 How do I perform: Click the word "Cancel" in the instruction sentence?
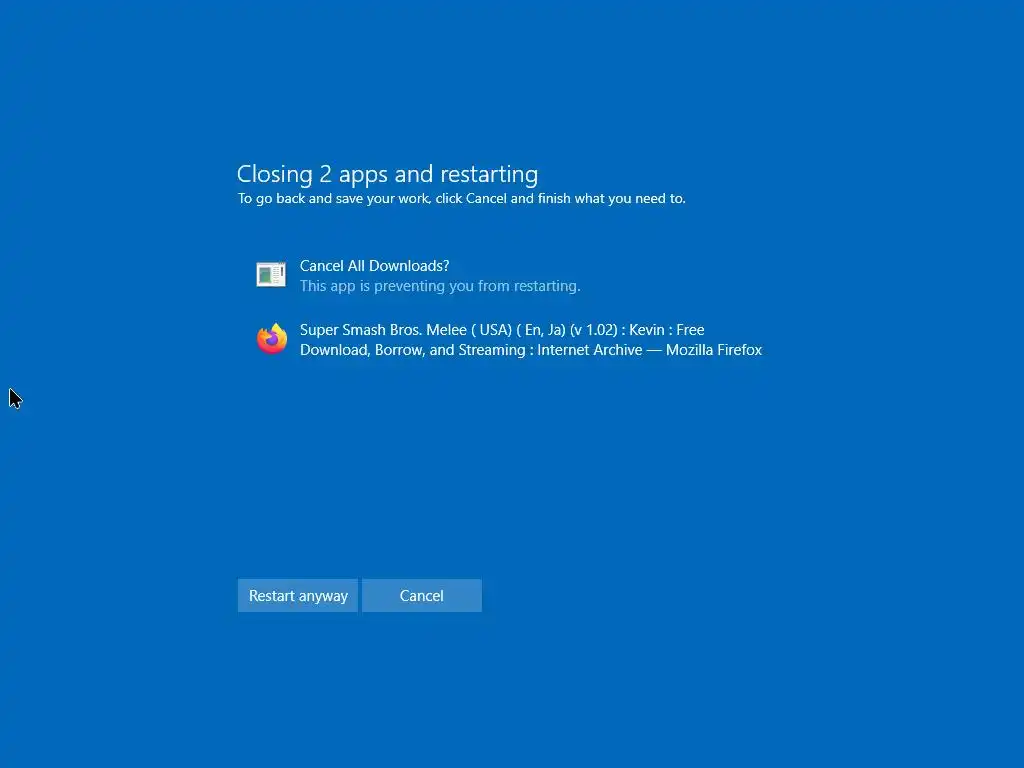486,199
